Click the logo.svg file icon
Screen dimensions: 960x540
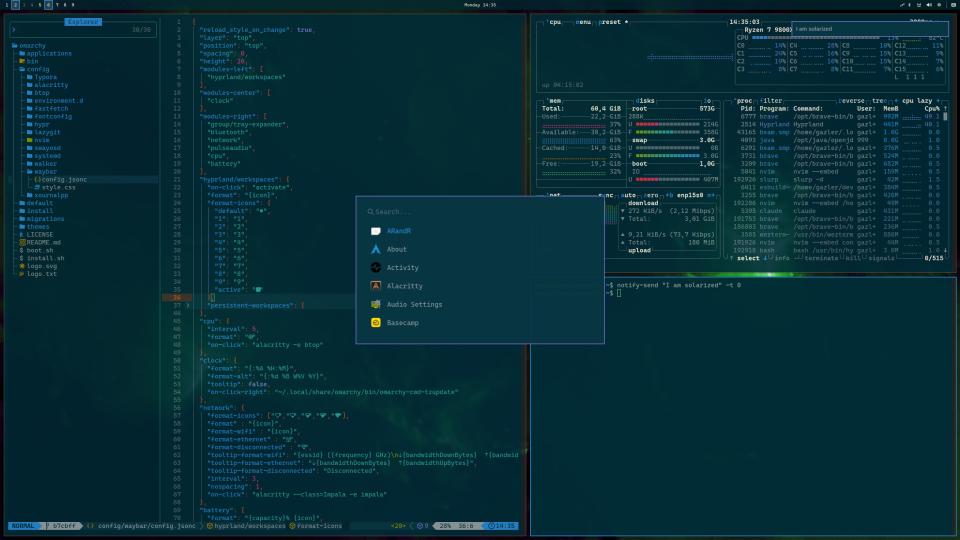coord(22,266)
